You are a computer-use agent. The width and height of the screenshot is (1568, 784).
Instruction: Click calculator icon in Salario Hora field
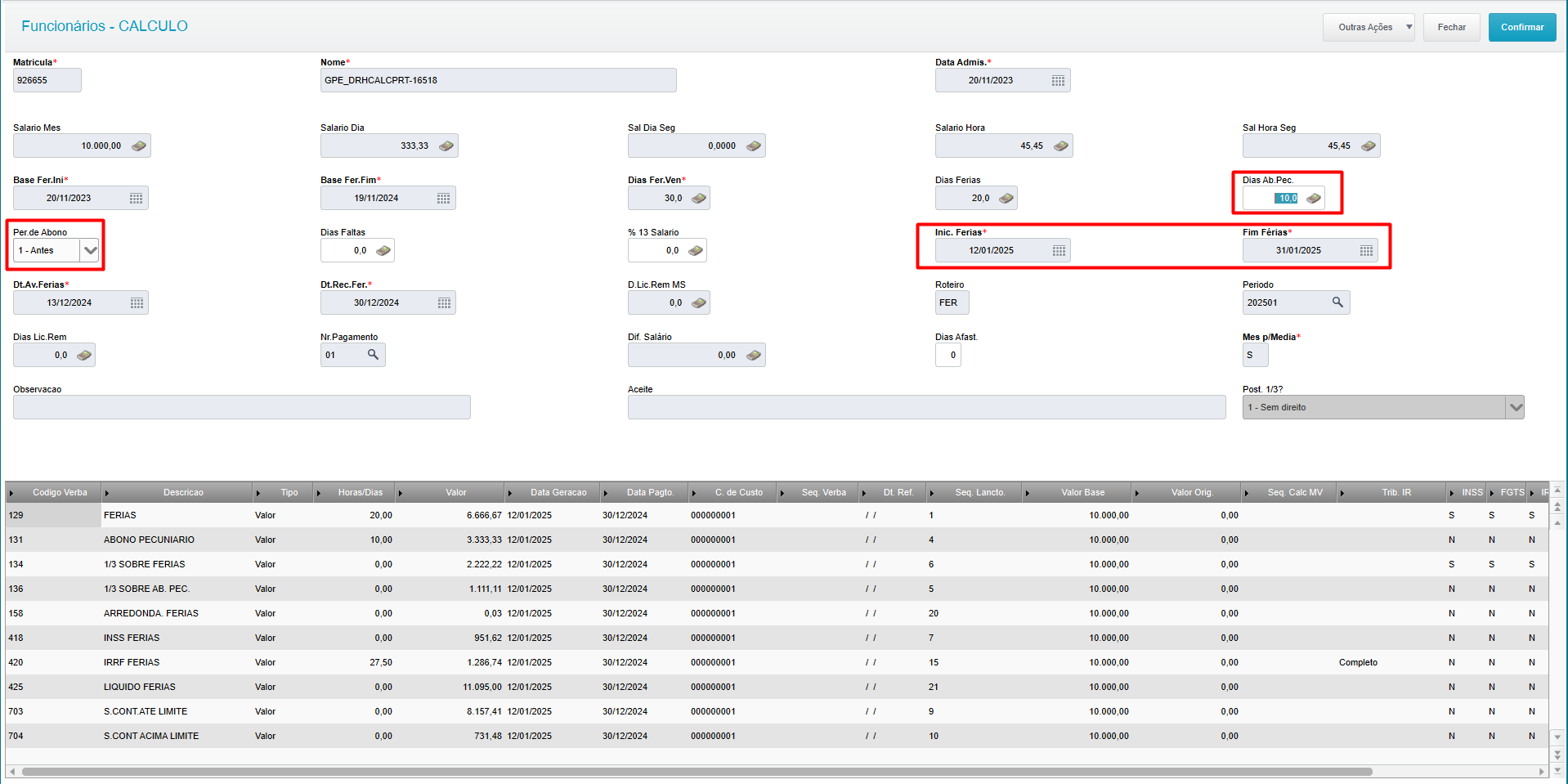[1061, 146]
